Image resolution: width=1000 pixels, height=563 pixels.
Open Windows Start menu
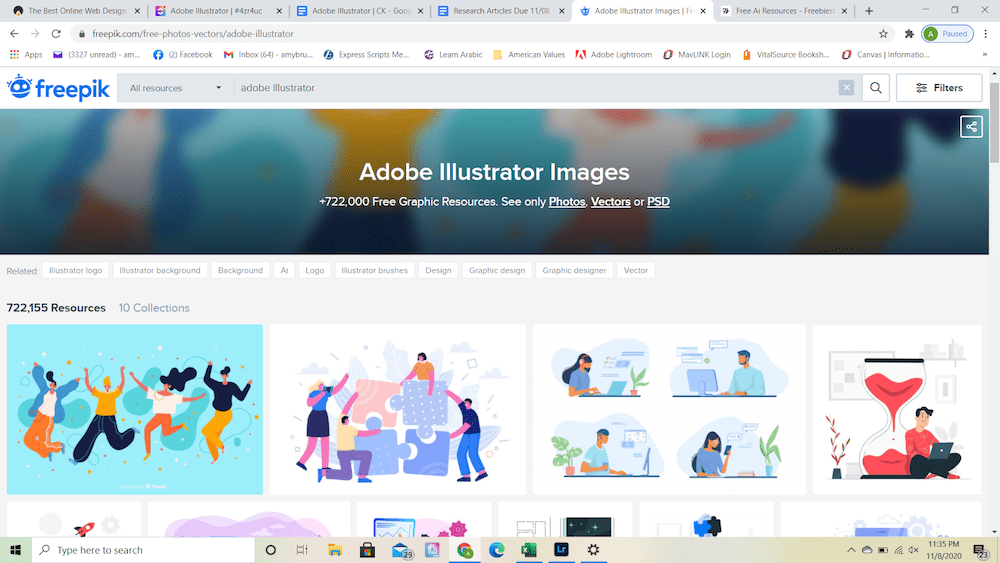pyautogui.click(x=16, y=550)
